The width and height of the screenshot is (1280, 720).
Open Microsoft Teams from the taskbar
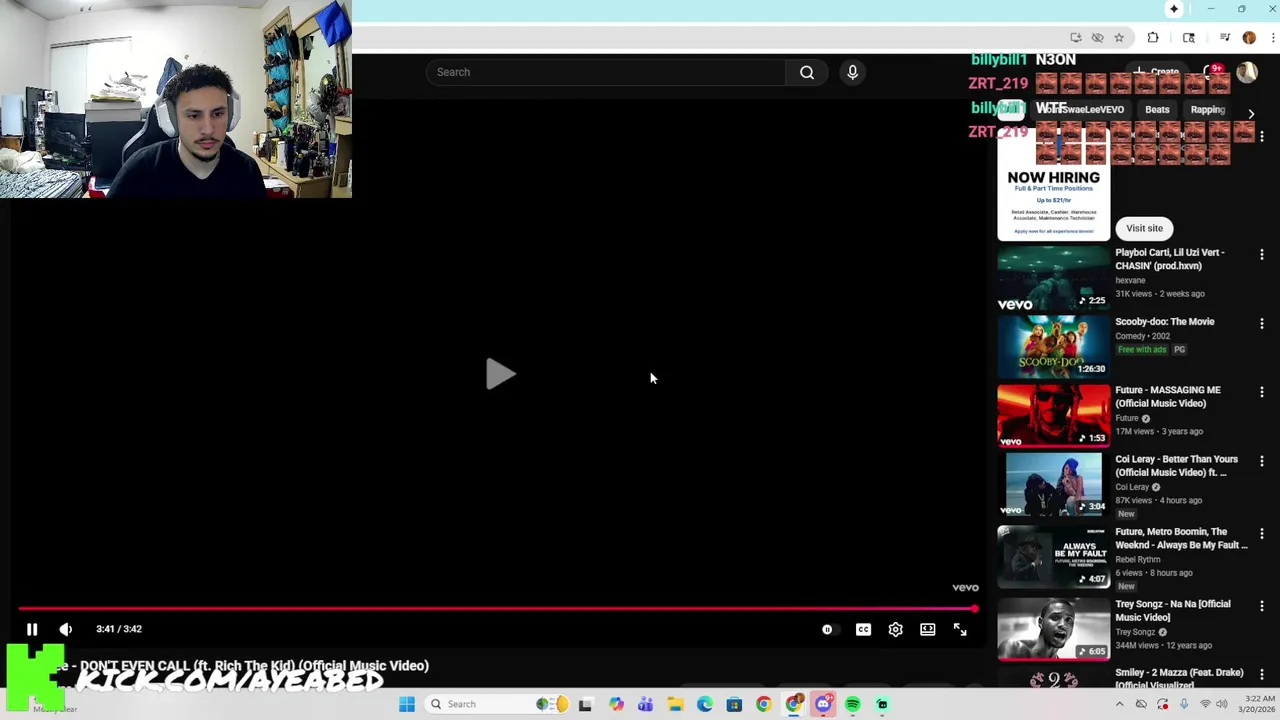pos(645,704)
